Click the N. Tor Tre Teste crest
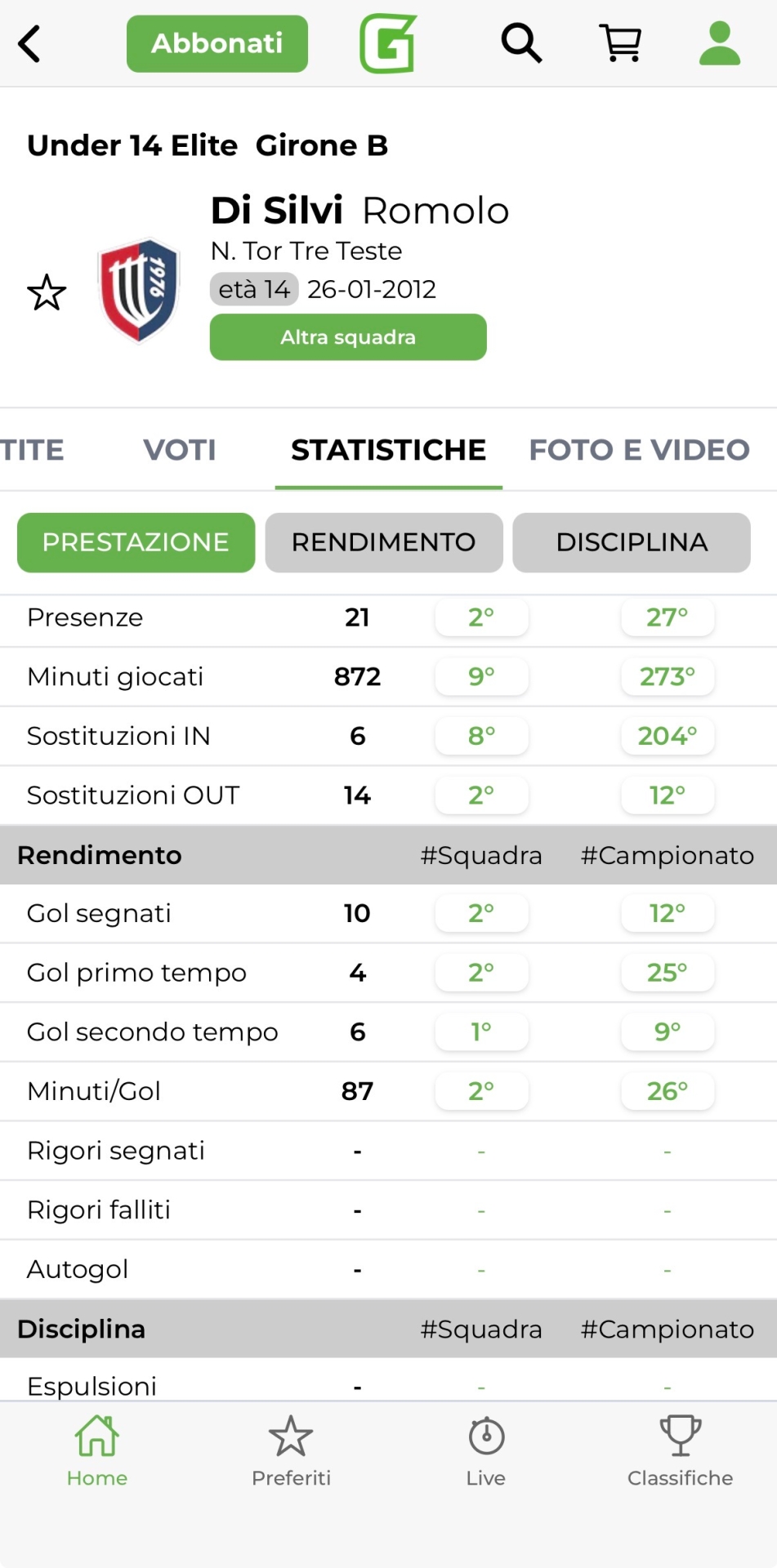Viewport: 777px width, 1568px height. (139, 290)
